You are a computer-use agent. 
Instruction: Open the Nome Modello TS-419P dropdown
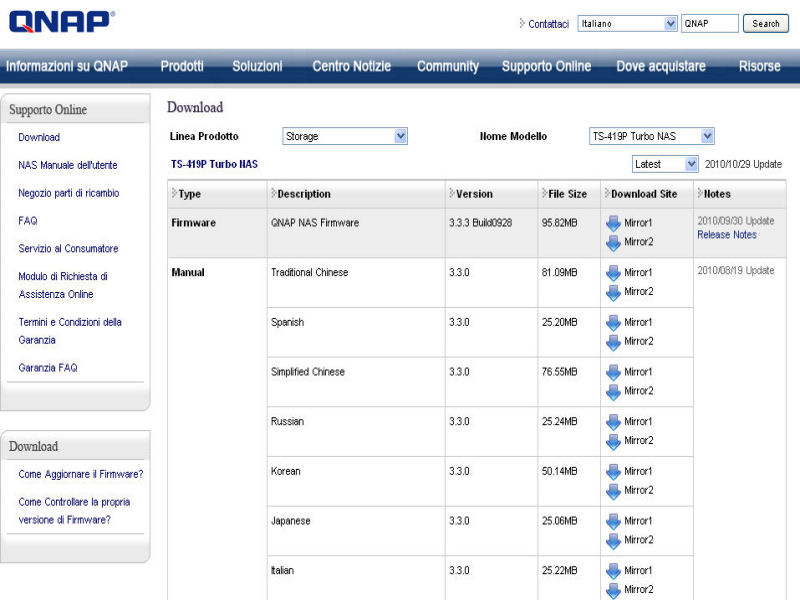[x=651, y=136]
